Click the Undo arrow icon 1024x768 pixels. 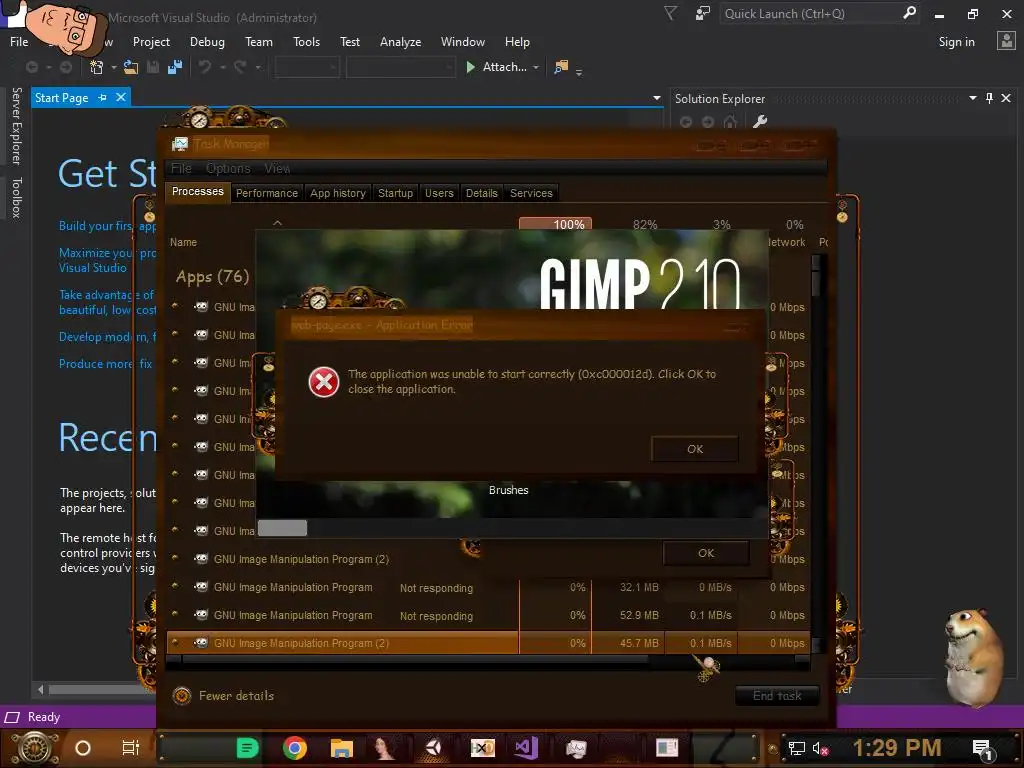tap(205, 67)
